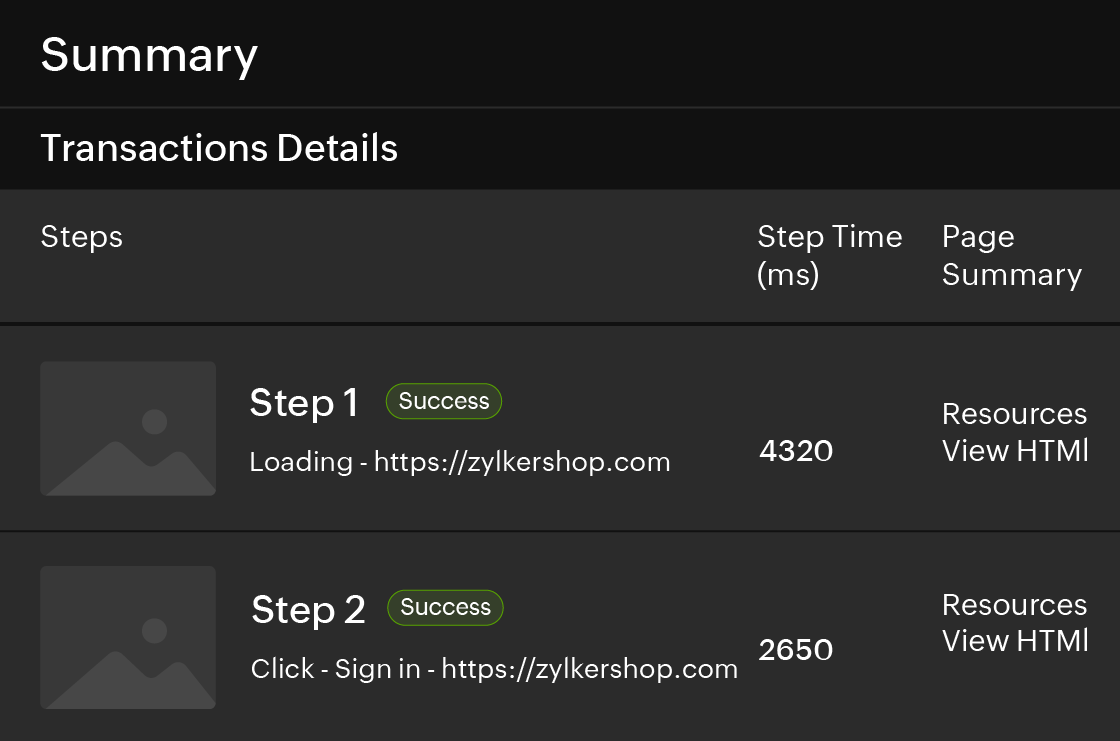Image resolution: width=1120 pixels, height=741 pixels.
Task: Open View HTML for Step 1
Action: [x=1014, y=451]
